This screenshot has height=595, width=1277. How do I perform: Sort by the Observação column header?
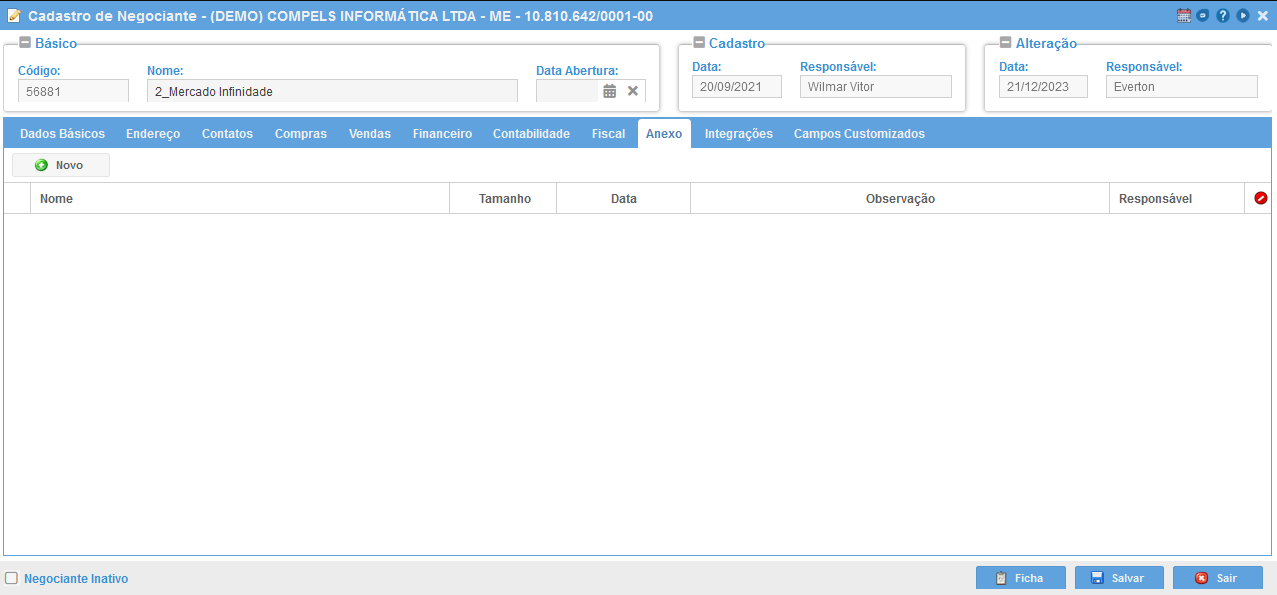click(900, 199)
